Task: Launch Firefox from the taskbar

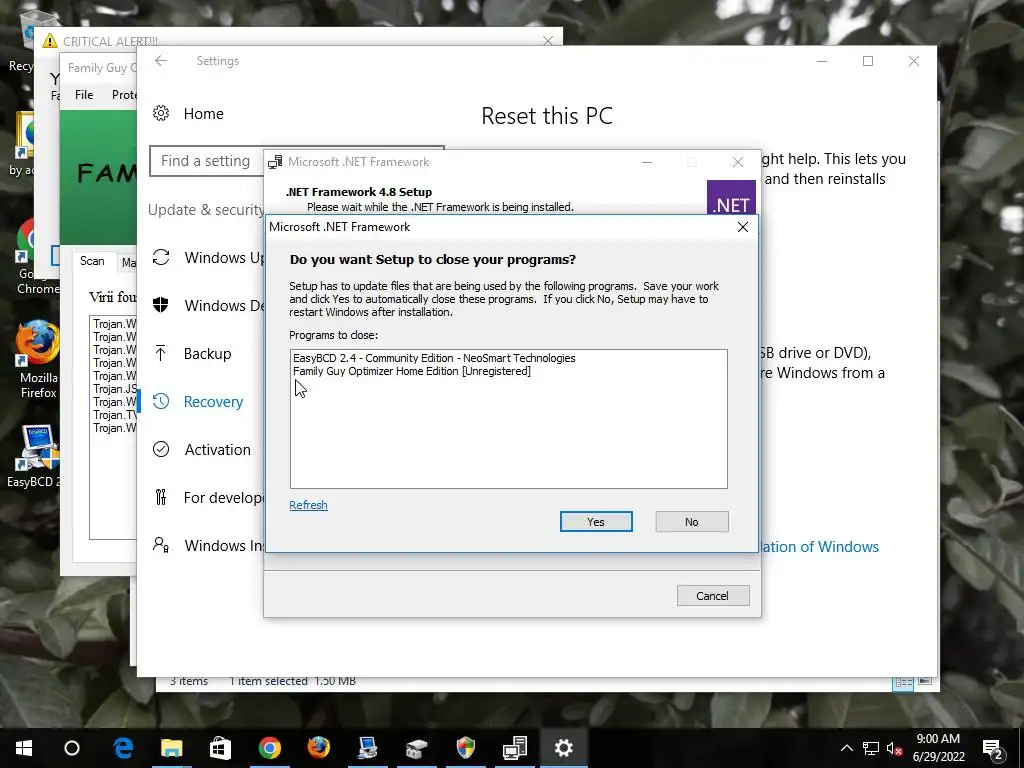Action: pos(319,748)
